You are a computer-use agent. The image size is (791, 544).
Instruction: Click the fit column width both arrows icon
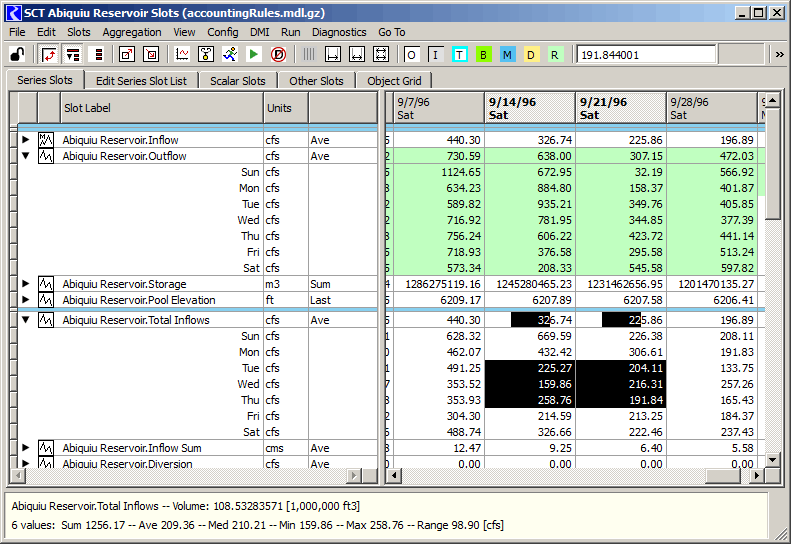click(x=357, y=54)
